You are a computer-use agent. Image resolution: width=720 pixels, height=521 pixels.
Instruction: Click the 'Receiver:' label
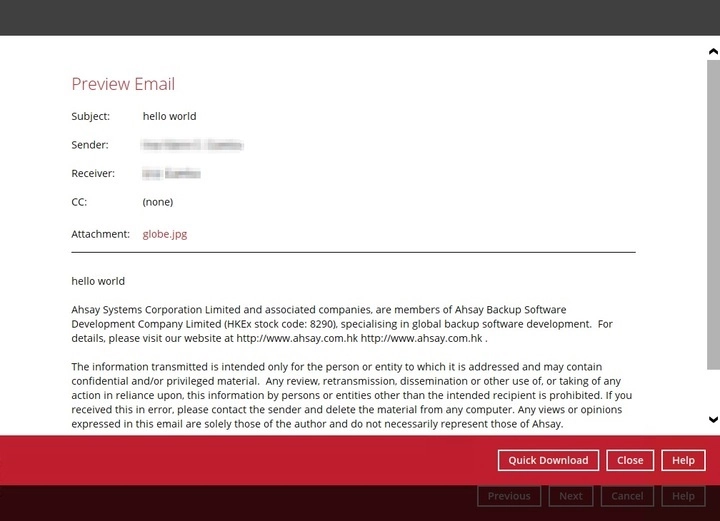click(93, 174)
